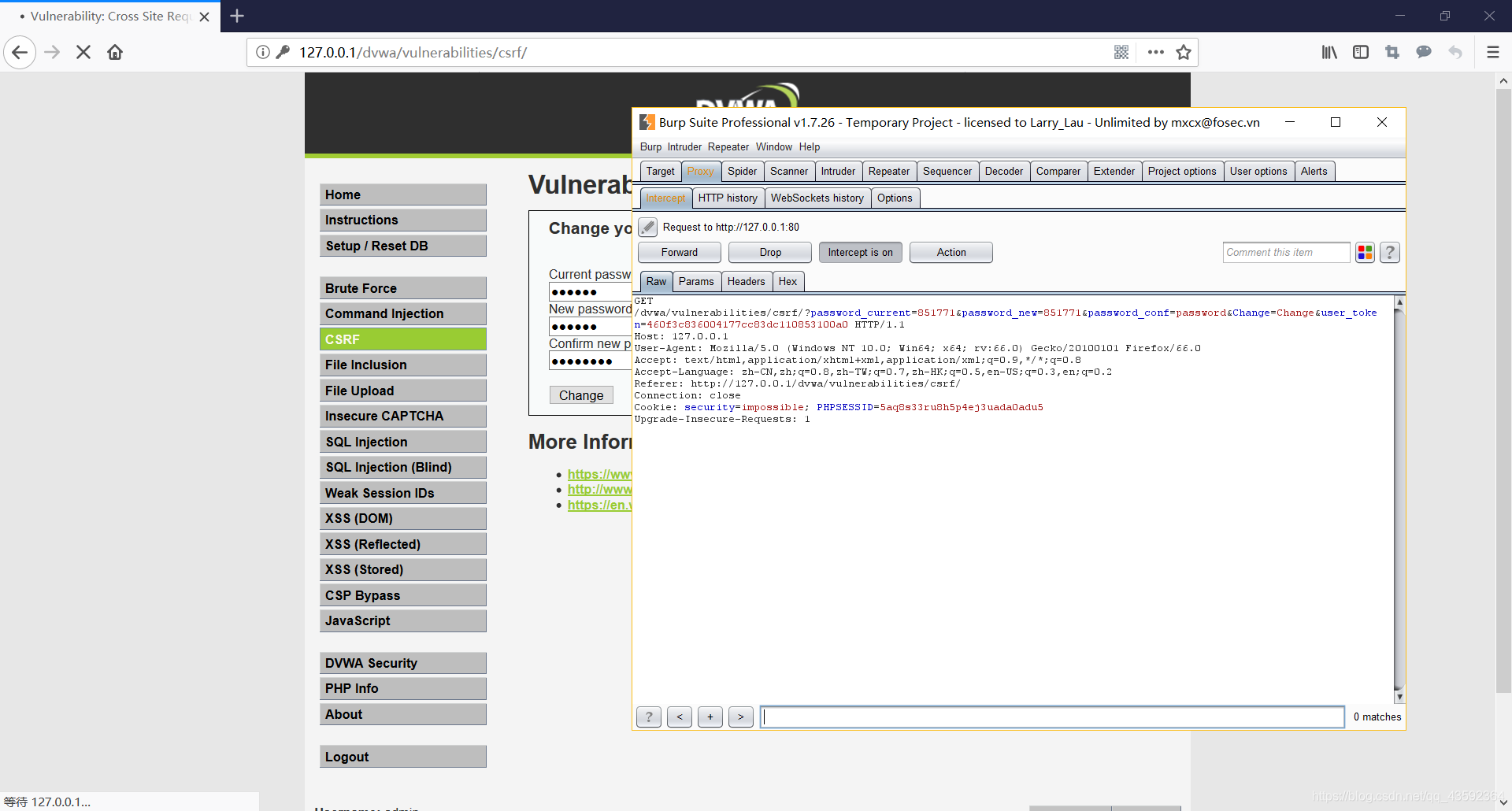Forward the intercepted request
This screenshot has width=1512, height=811.
point(680,253)
